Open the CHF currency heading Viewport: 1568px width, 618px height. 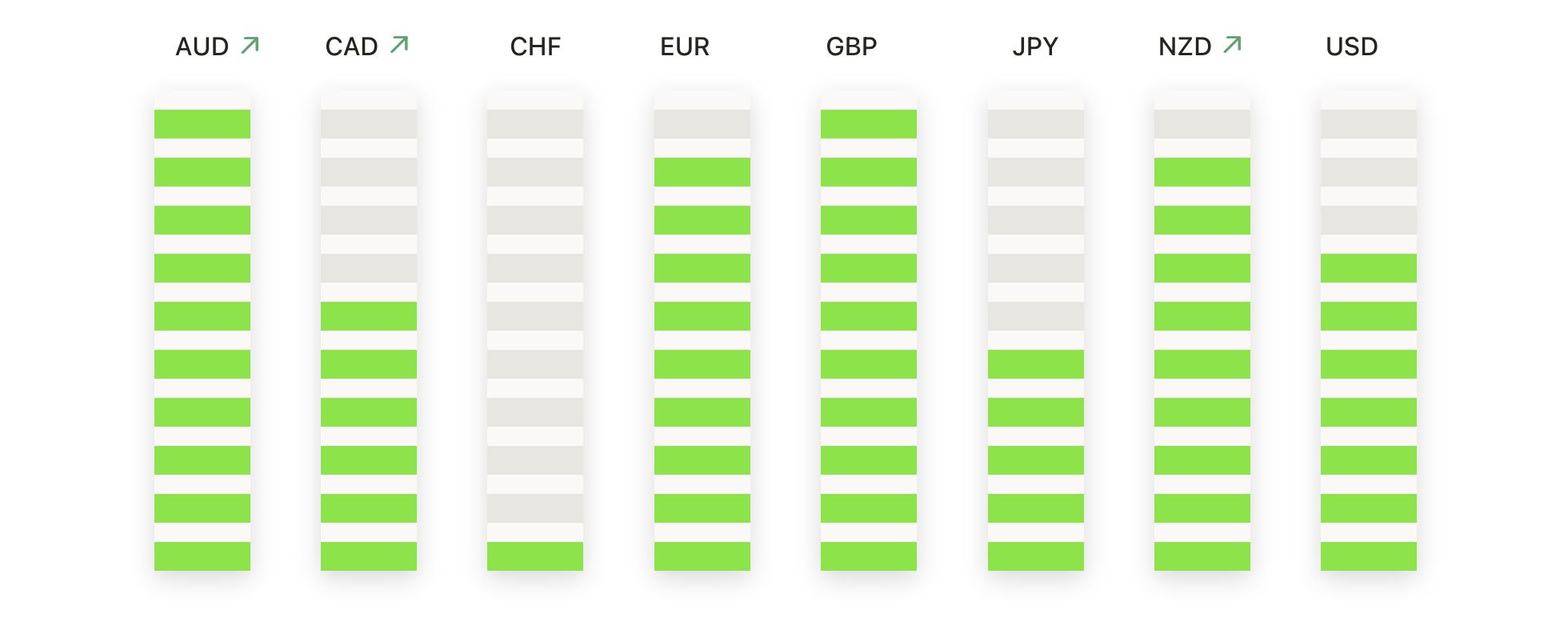pos(535,47)
